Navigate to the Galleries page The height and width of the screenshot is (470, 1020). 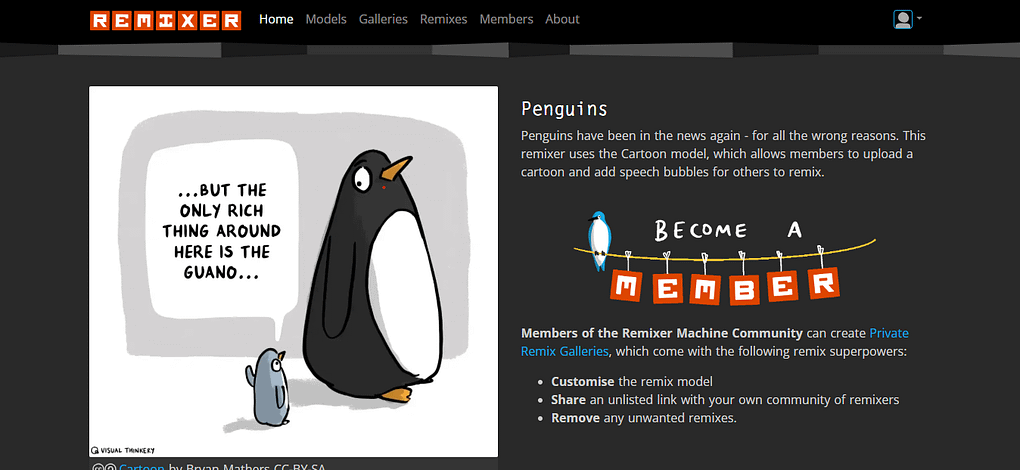pos(383,19)
